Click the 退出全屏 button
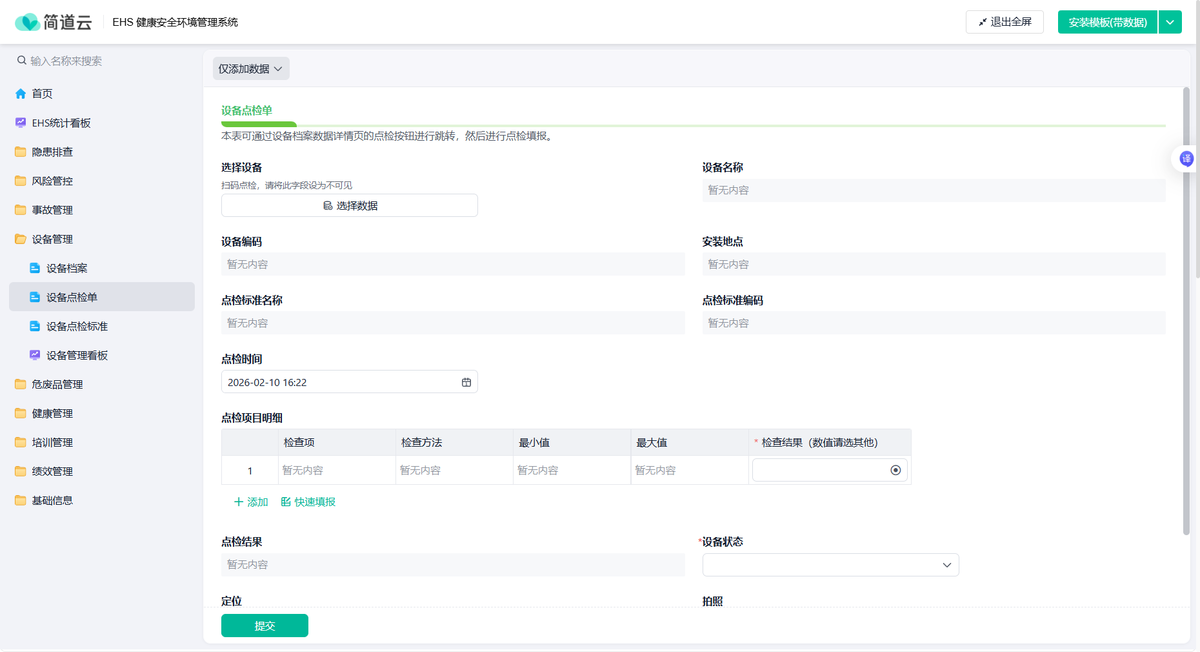 [x=1005, y=22]
